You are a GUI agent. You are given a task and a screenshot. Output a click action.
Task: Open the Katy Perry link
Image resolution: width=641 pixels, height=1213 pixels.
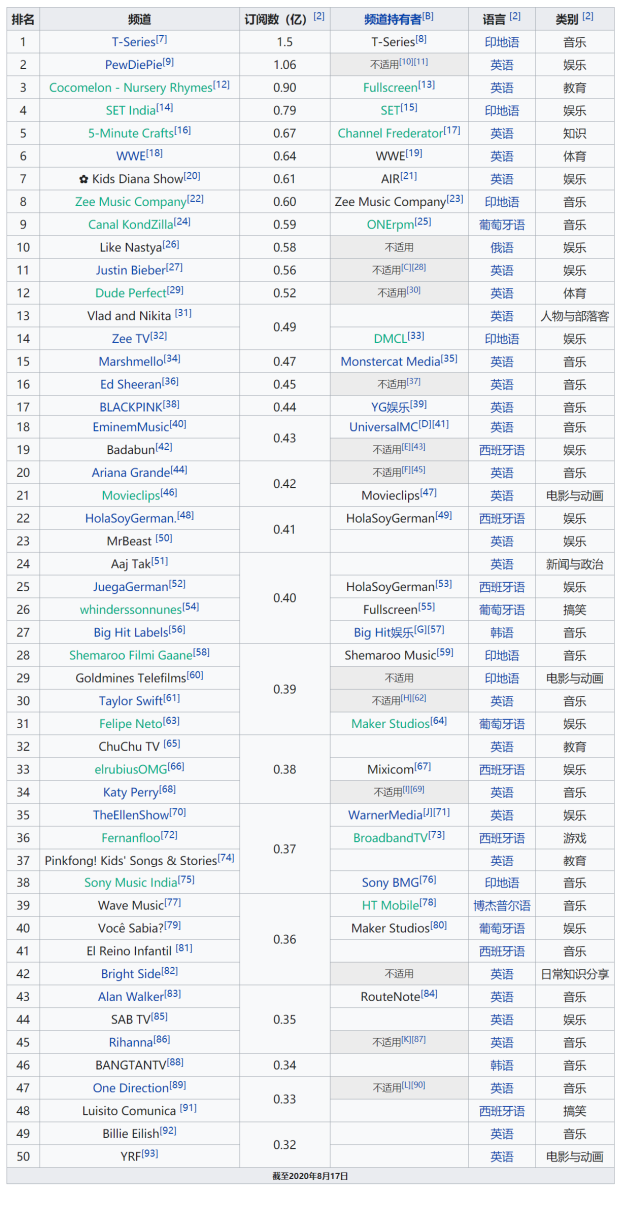[129, 793]
